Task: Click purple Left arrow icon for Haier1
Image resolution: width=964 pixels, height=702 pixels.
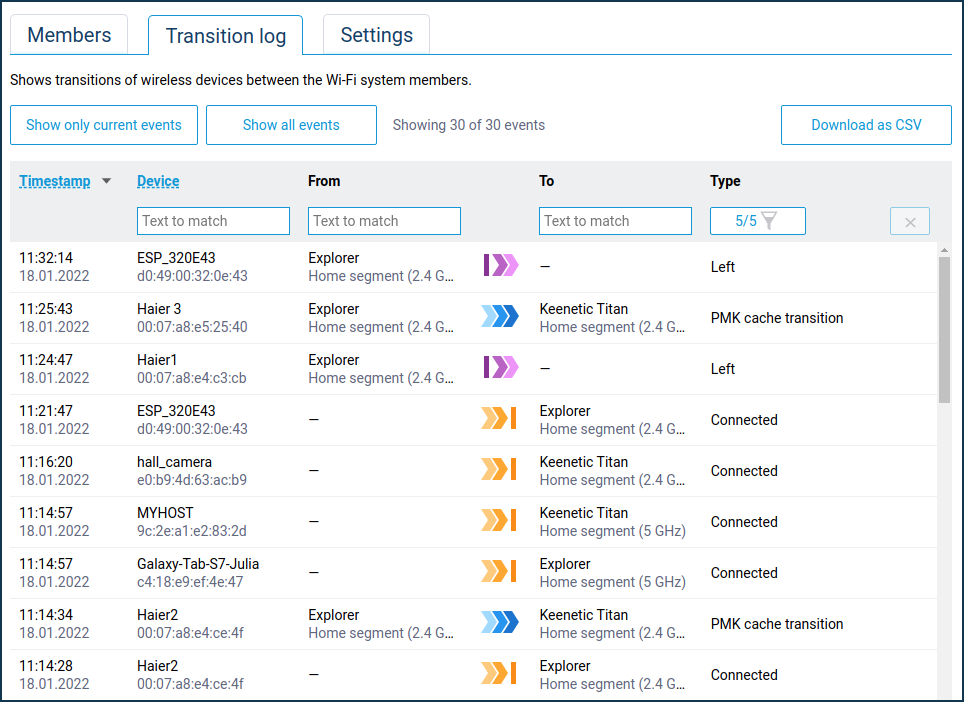Action: [501, 368]
